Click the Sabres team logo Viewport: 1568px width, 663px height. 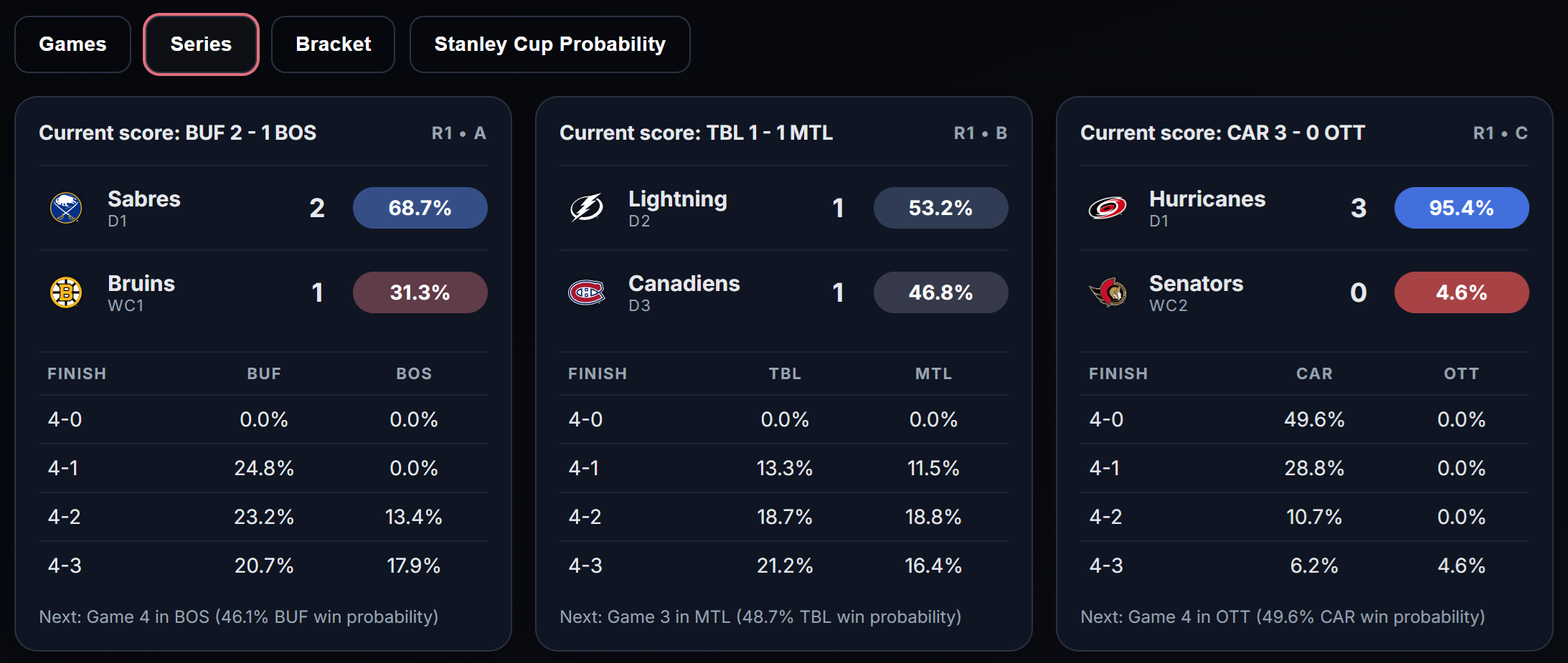[x=66, y=208]
